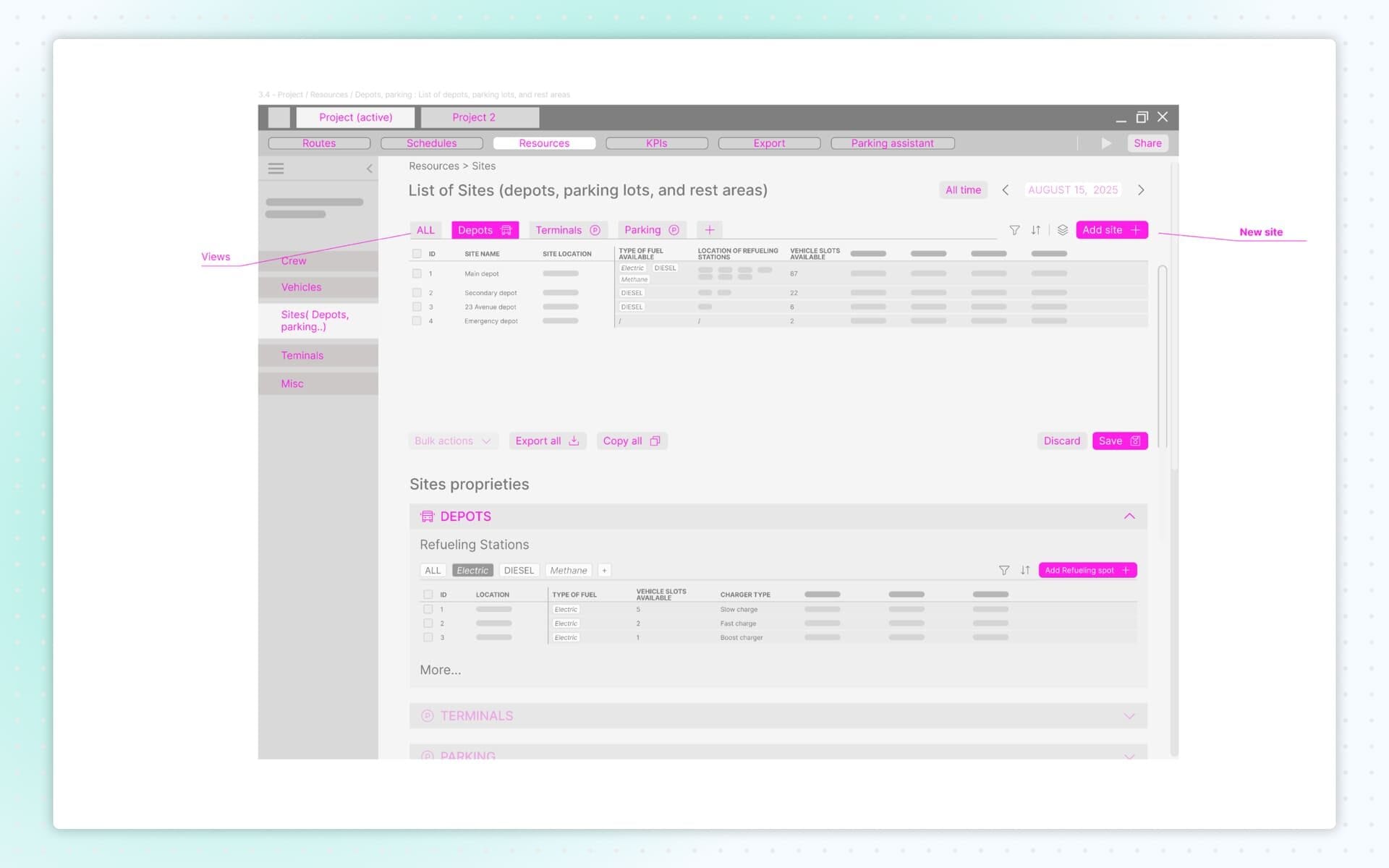Viewport: 1389px width, 868px height.
Task: Expand the TERMINALS properties section
Action: (1129, 715)
